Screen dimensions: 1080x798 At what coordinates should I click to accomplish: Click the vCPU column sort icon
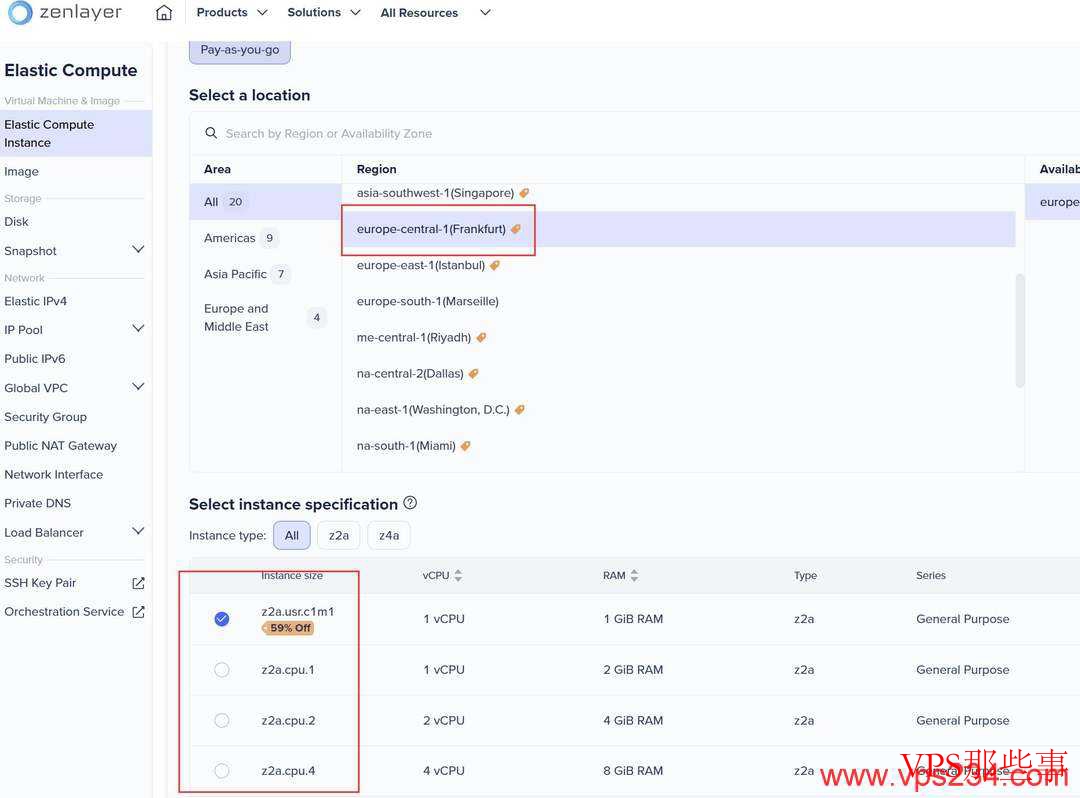click(x=458, y=576)
